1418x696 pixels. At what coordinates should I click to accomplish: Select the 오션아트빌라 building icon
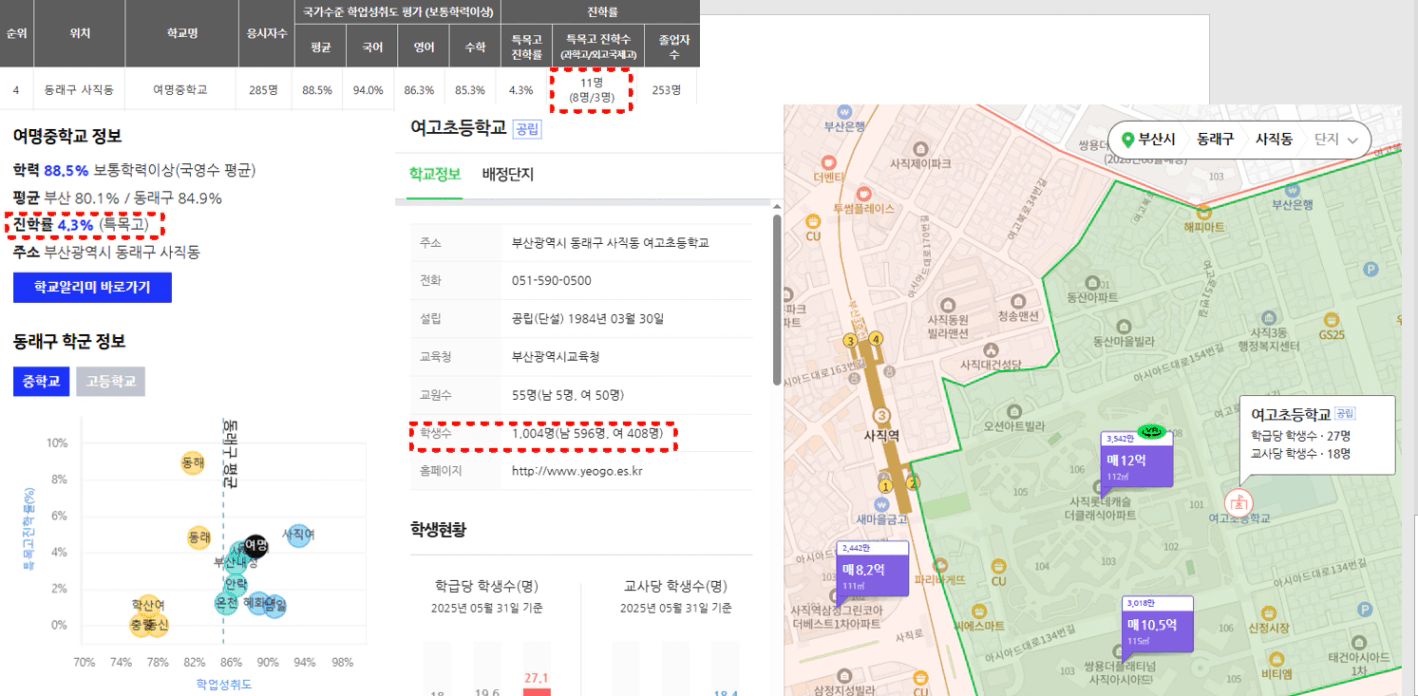[1014, 410]
